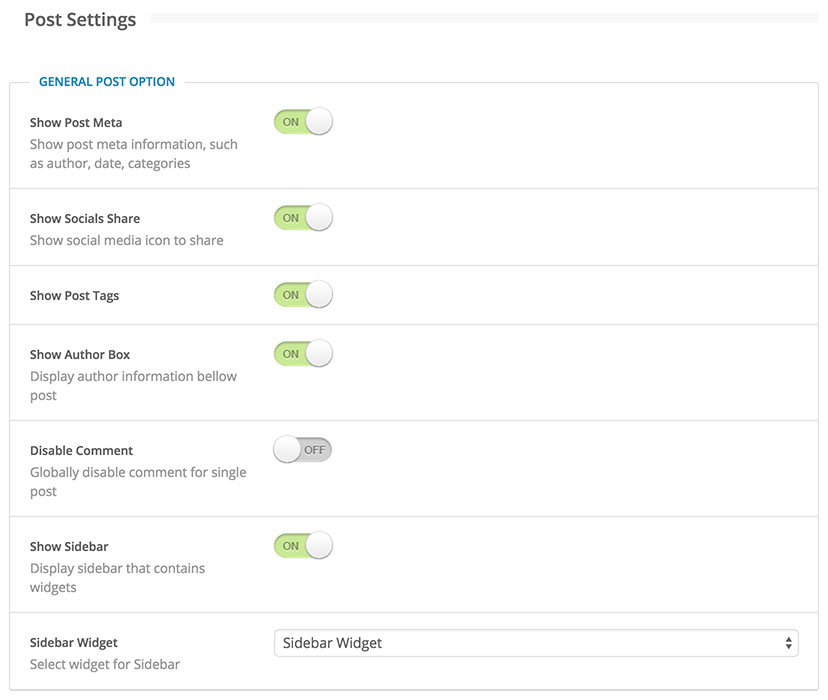Click the GENERAL POST OPTION section header
Viewport: 828px width, 700px height.
click(105, 81)
